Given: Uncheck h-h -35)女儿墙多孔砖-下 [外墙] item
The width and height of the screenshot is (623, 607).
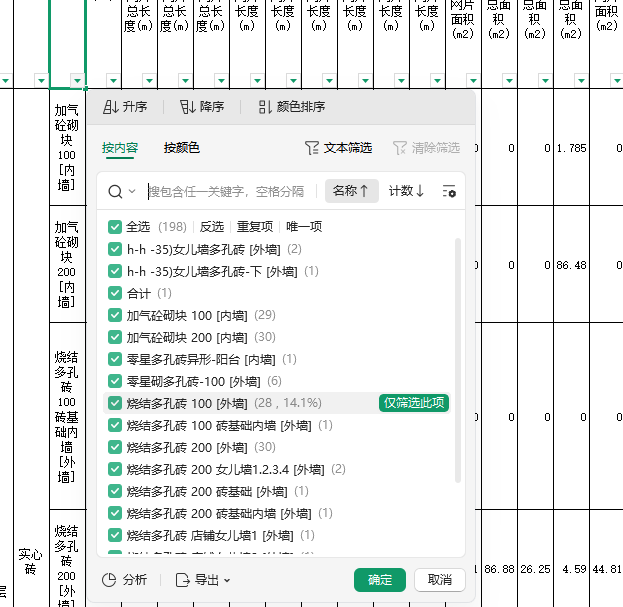Looking at the screenshot, I should pyautogui.click(x=115, y=271).
